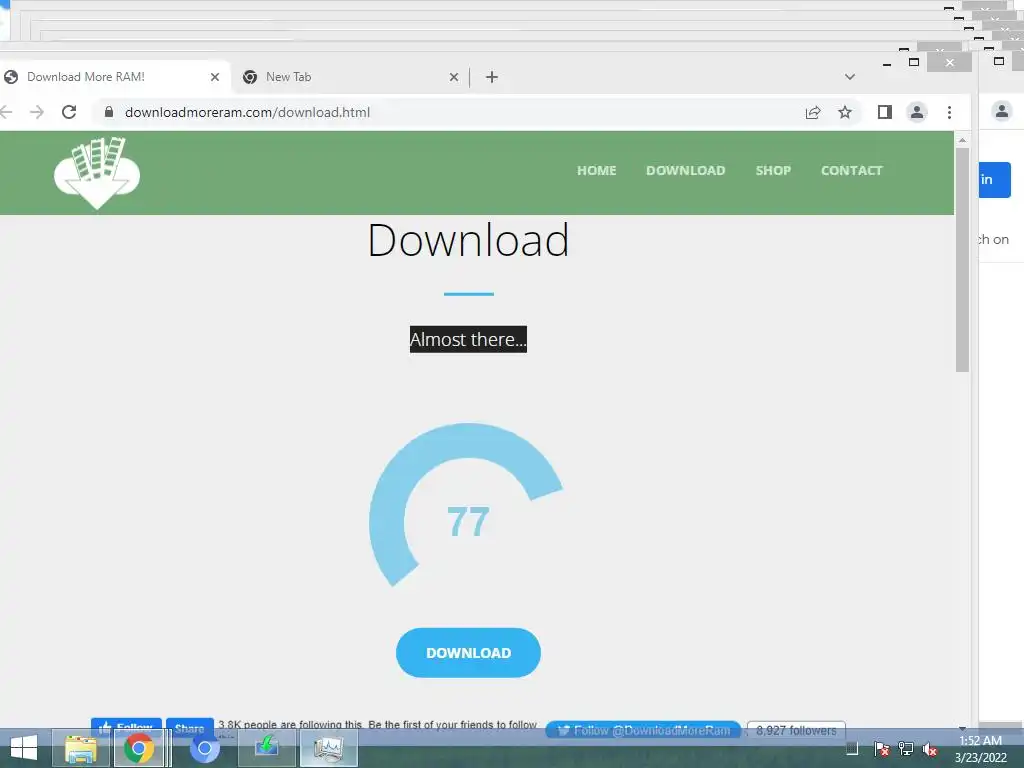Click the Download page heading

(468, 240)
